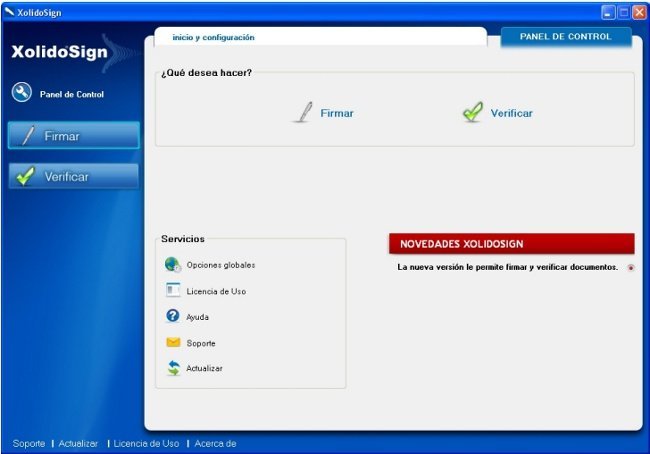Open Licencia de Uso in Servicios list
The width and height of the screenshot is (650, 454).
[x=216, y=291]
